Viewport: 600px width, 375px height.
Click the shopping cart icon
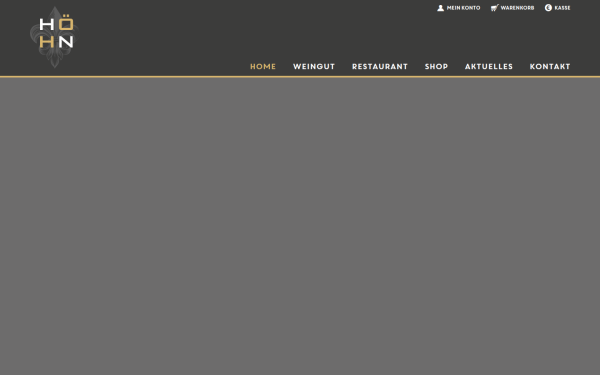pyautogui.click(x=494, y=8)
